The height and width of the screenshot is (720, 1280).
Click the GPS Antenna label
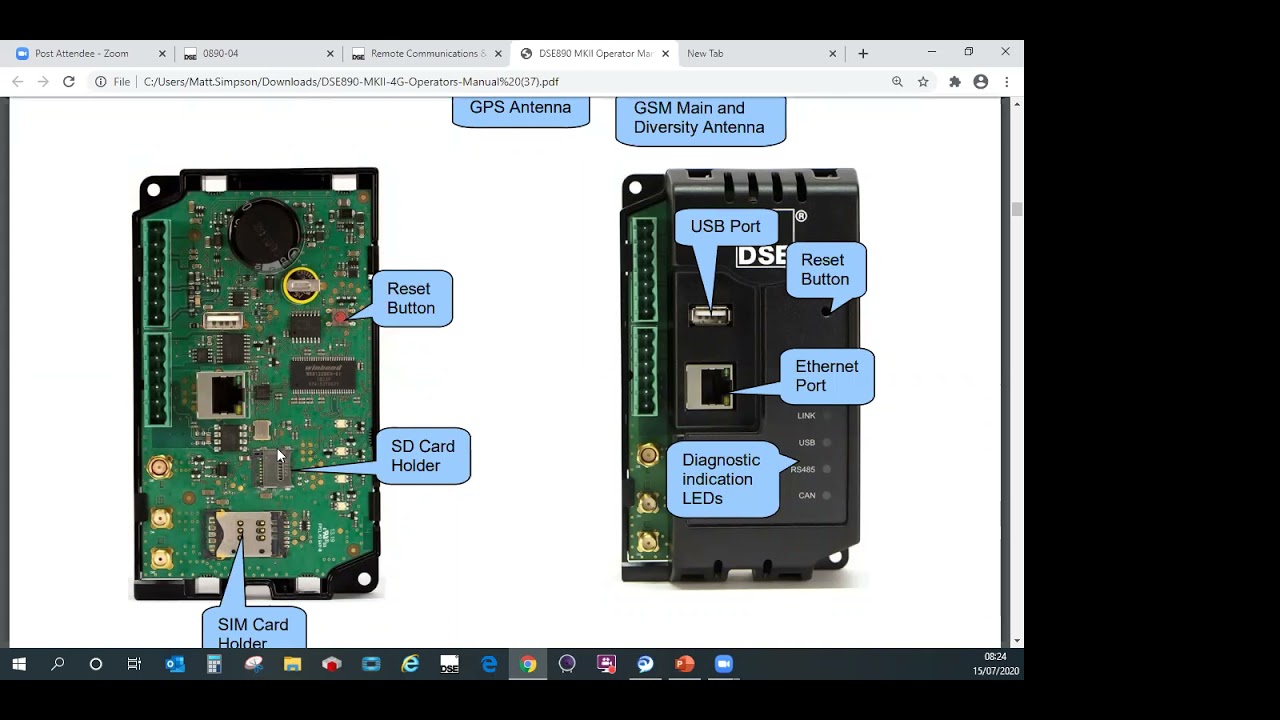tap(520, 108)
